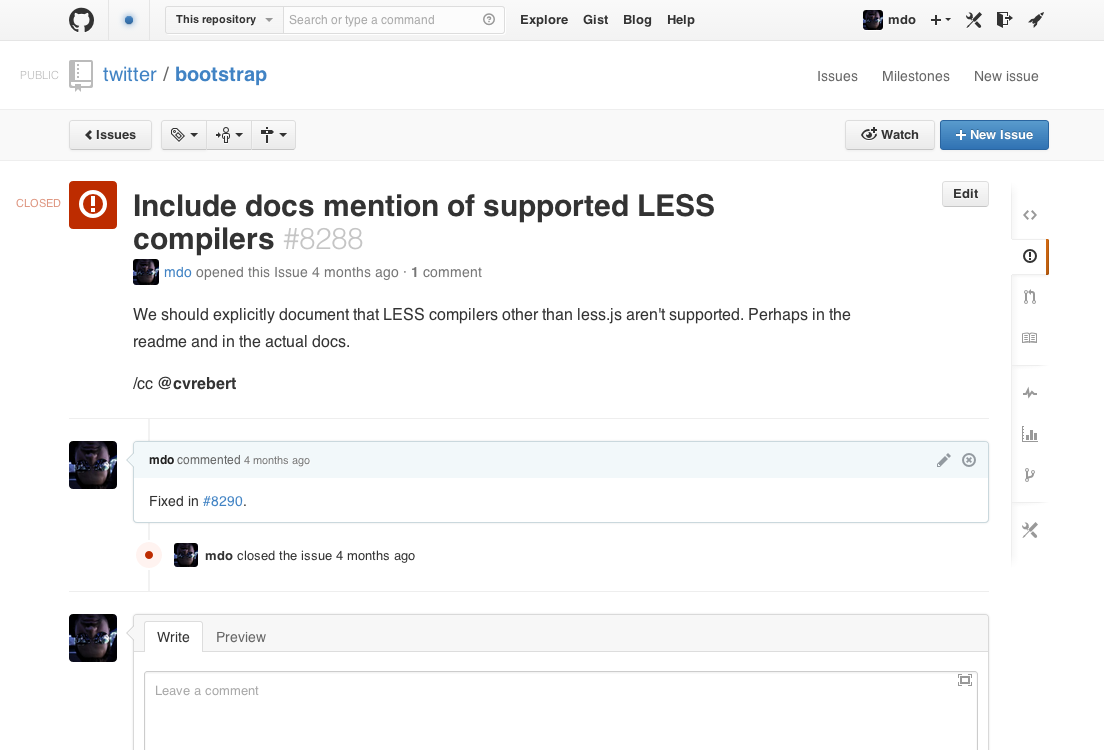
Task: Expand the assignee person dropdown
Action: click(229, 135)
